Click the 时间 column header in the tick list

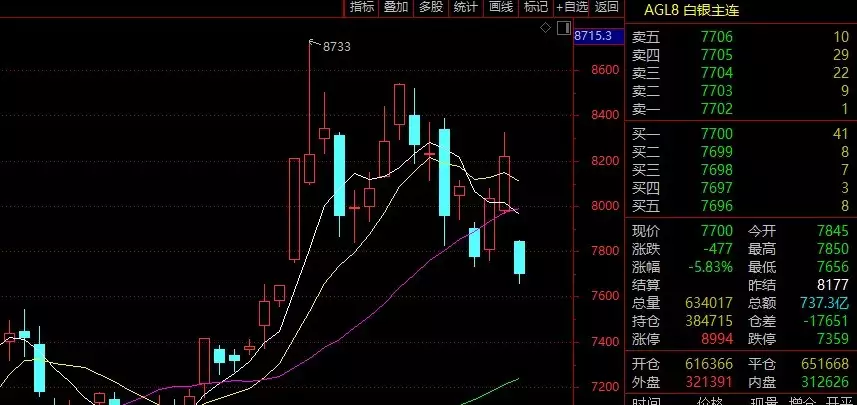[x=646, y=402]
